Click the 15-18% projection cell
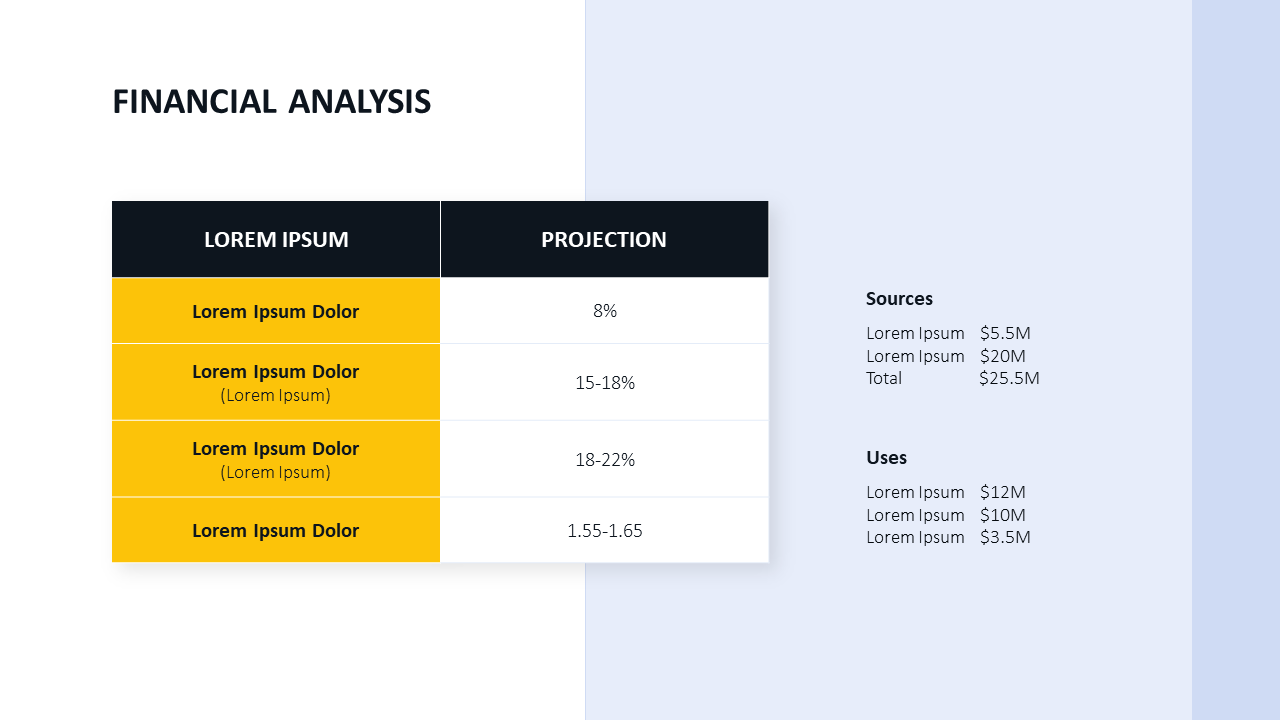The image size is (1280, 720). coord(604,382)
